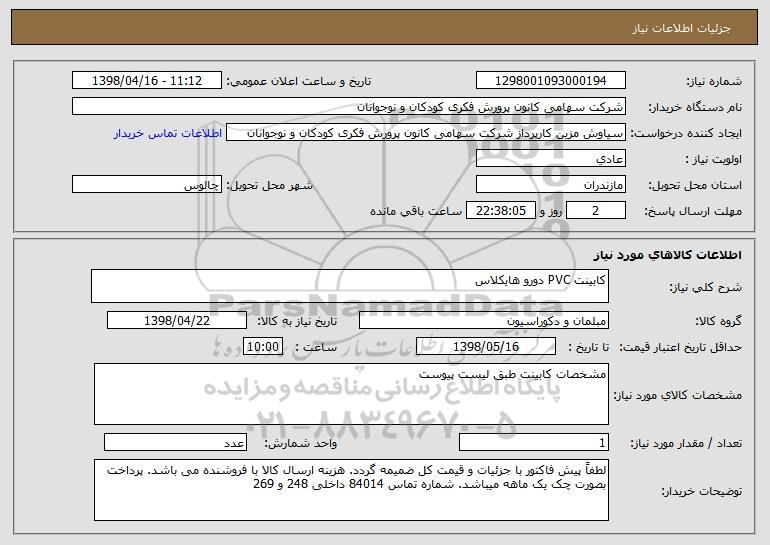
Task: Click the buyer notes text area
Action: pos(351,490)
